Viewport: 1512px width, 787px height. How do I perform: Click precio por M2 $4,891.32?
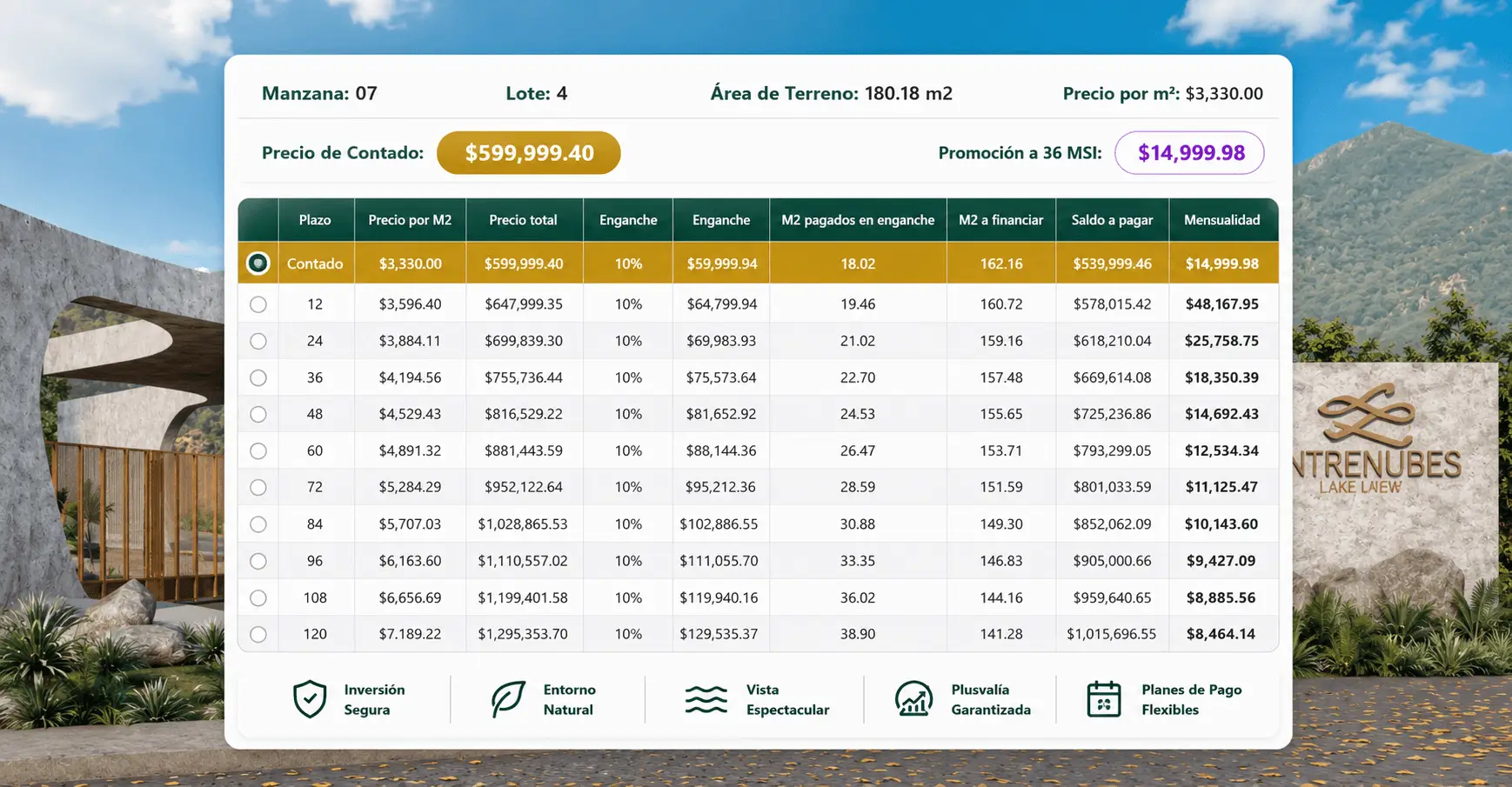point(410,450)
